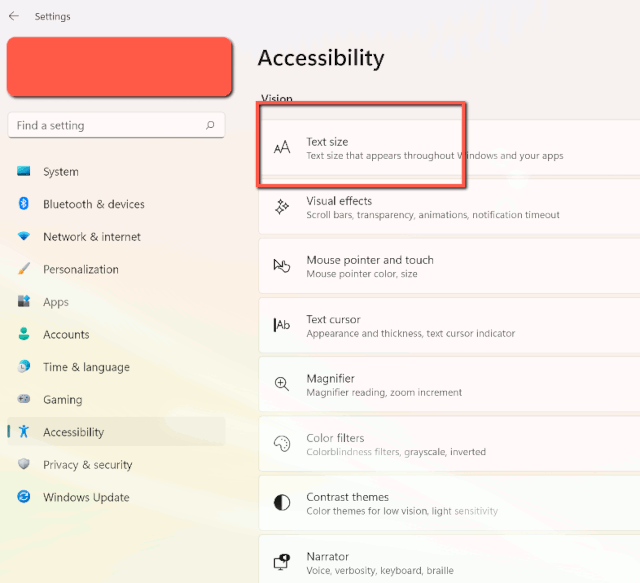
Task: Click the back arrow in Settings
Action: tap(14, 16)
